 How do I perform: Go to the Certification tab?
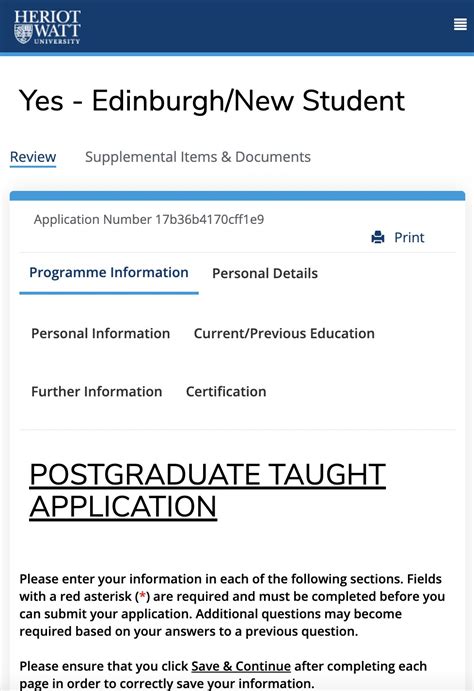point(226,391)
